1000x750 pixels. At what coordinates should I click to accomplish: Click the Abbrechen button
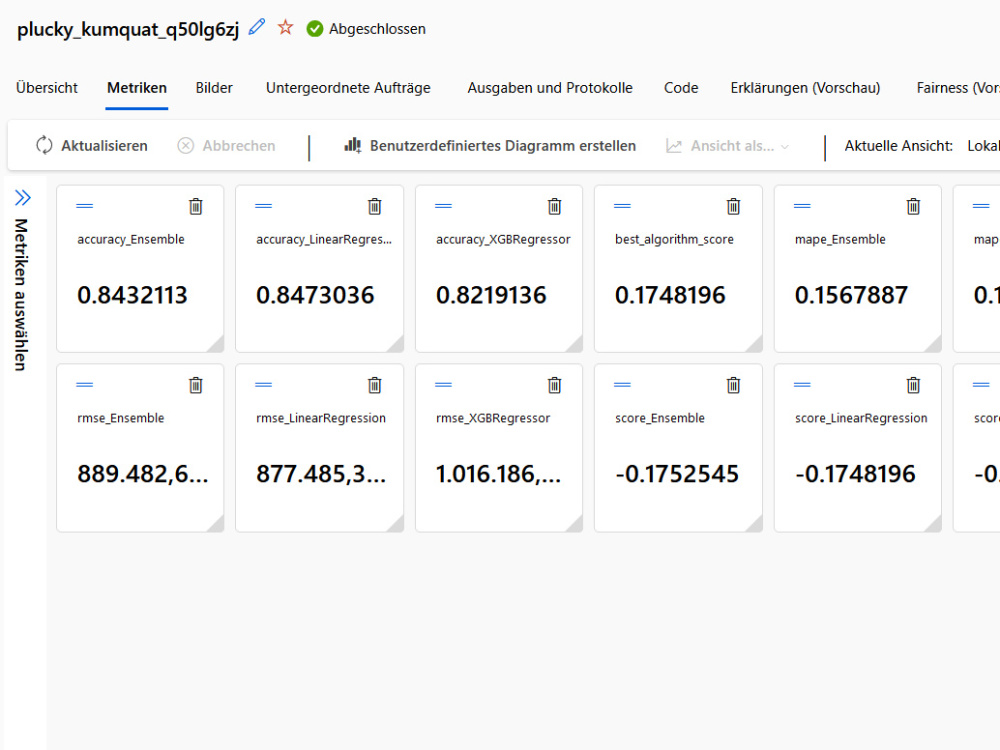click(x=226, y=145)
